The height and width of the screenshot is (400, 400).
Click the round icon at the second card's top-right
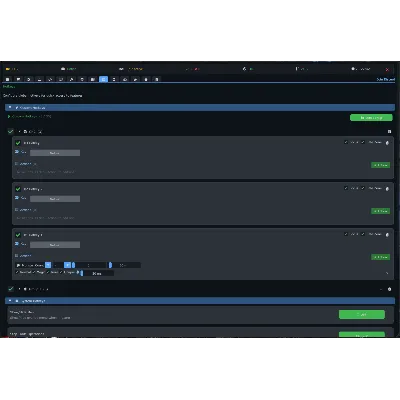(x=387, y=189)
